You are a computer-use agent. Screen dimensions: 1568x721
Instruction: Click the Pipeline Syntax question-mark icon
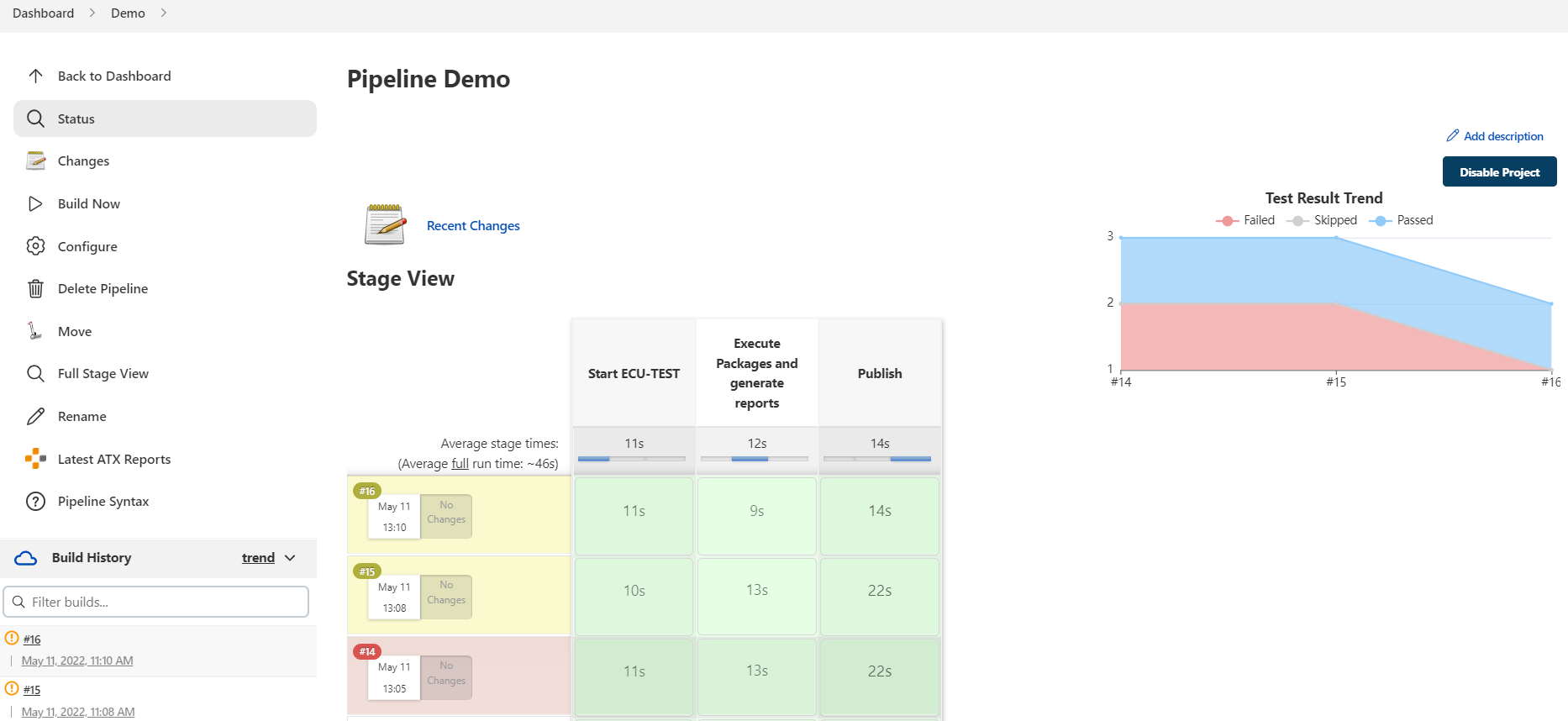tap(35, 501)
